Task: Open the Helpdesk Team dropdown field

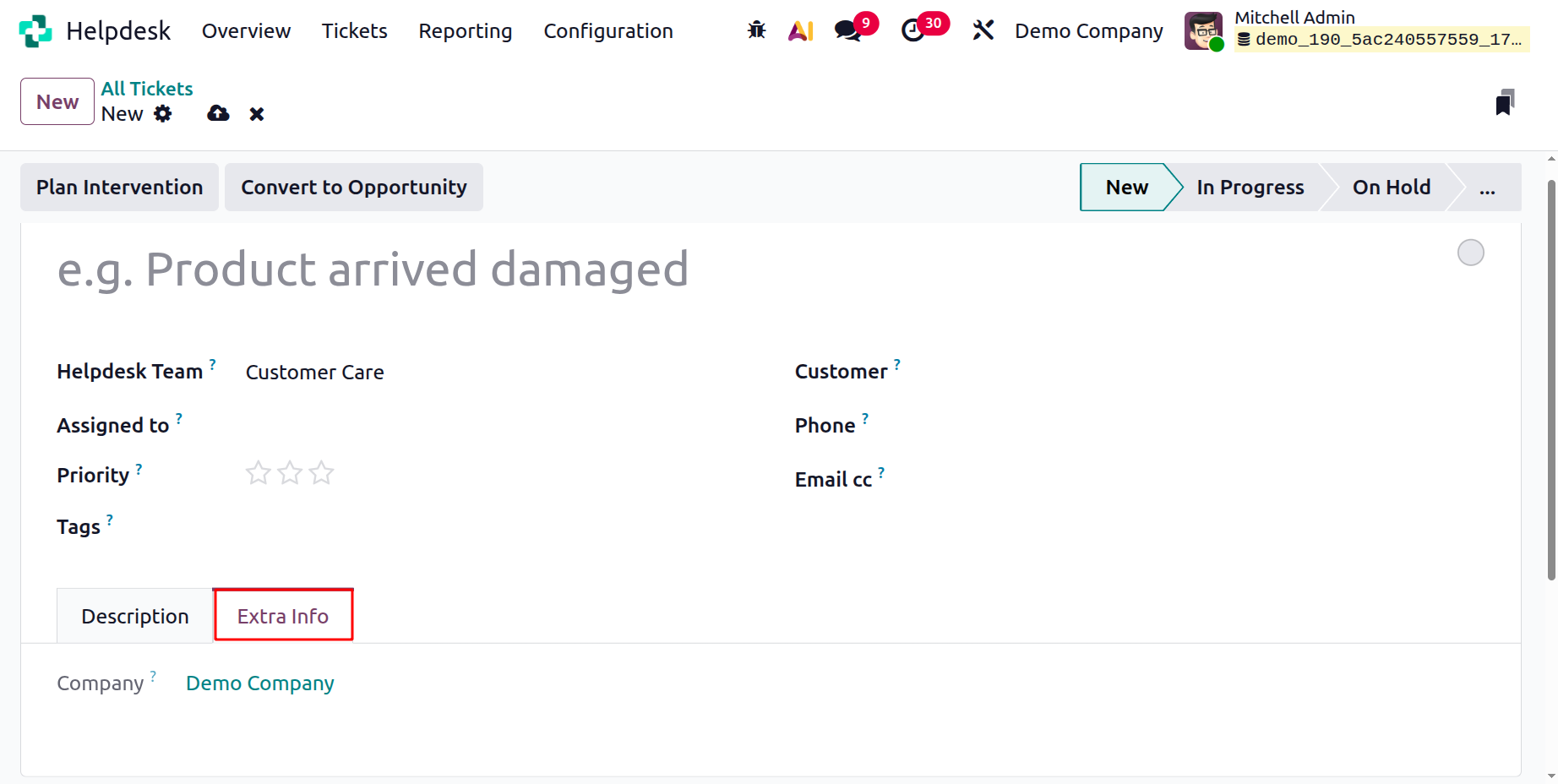Action: tap(496, 373)
